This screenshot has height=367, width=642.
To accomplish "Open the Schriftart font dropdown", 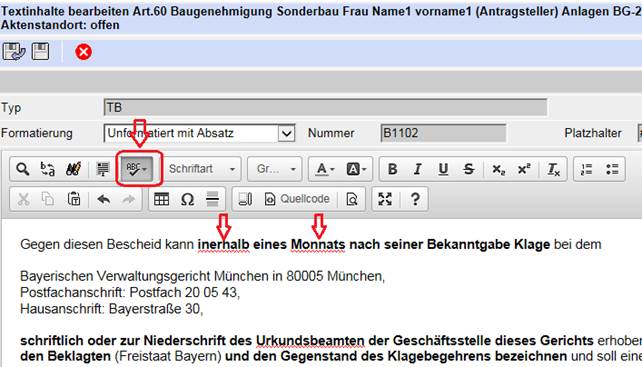I will [202, 169].
